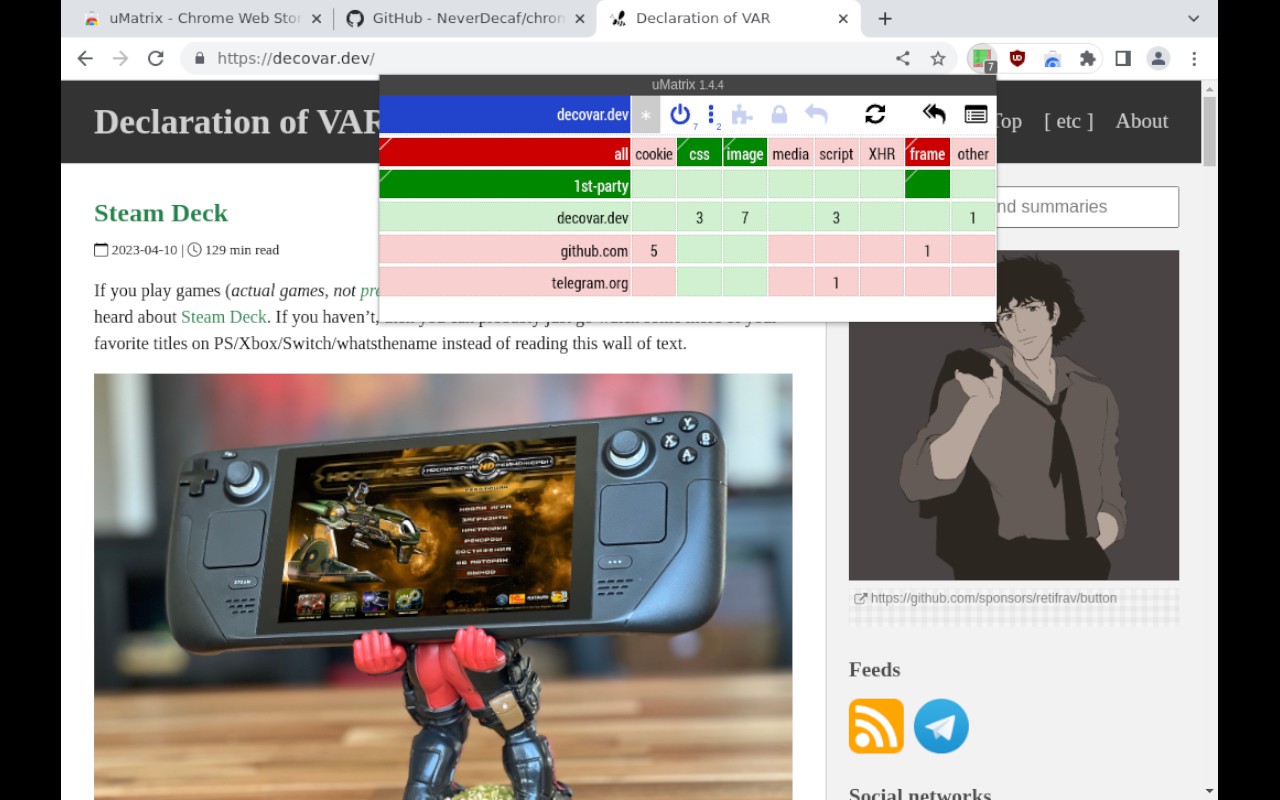Open the Chrome three-dot menu
Screen dimensions: 1280x800
[1194, 58]
